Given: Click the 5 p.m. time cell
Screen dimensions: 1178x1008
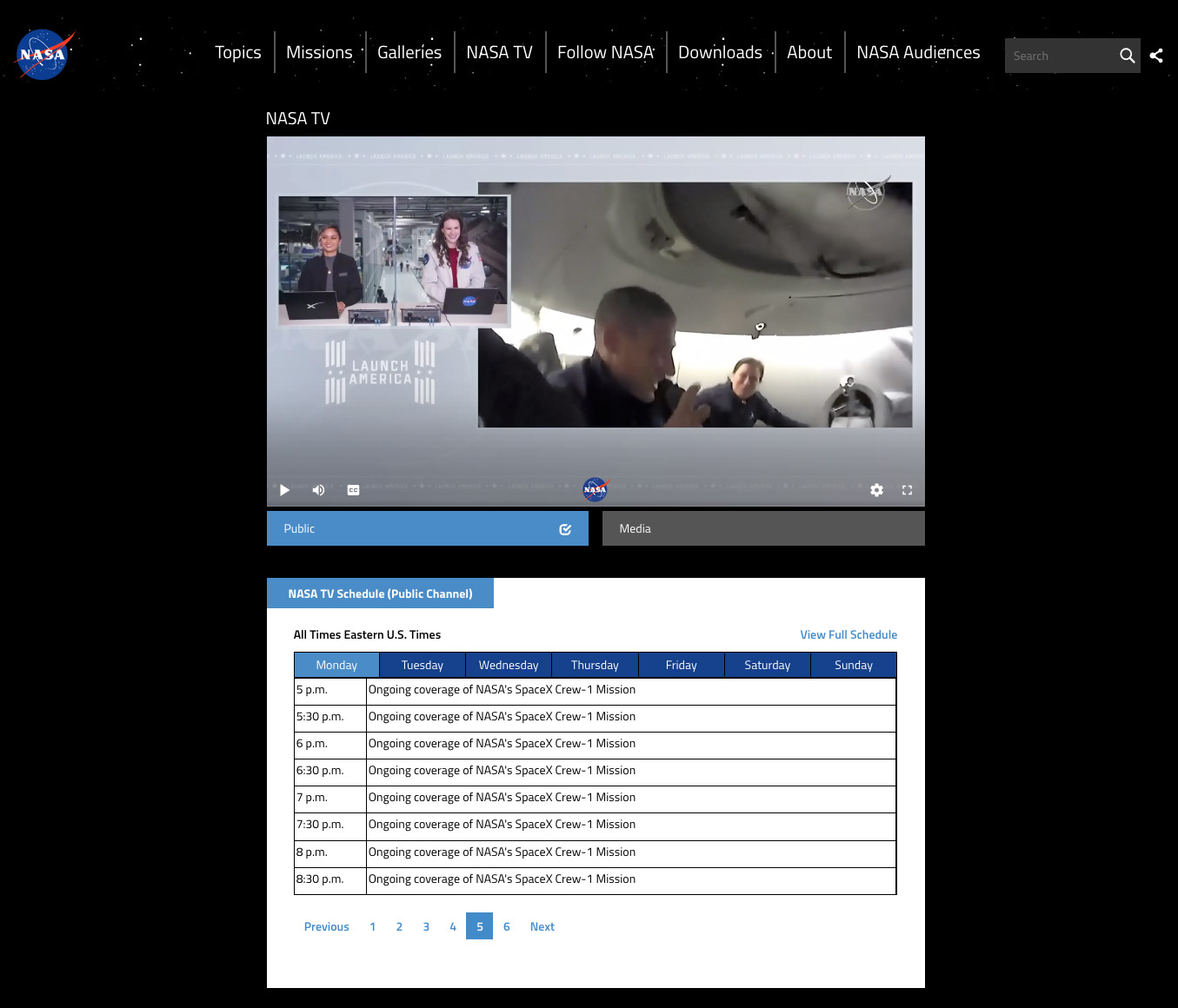Looking at the screenshot, I should (x=330, y=690).
